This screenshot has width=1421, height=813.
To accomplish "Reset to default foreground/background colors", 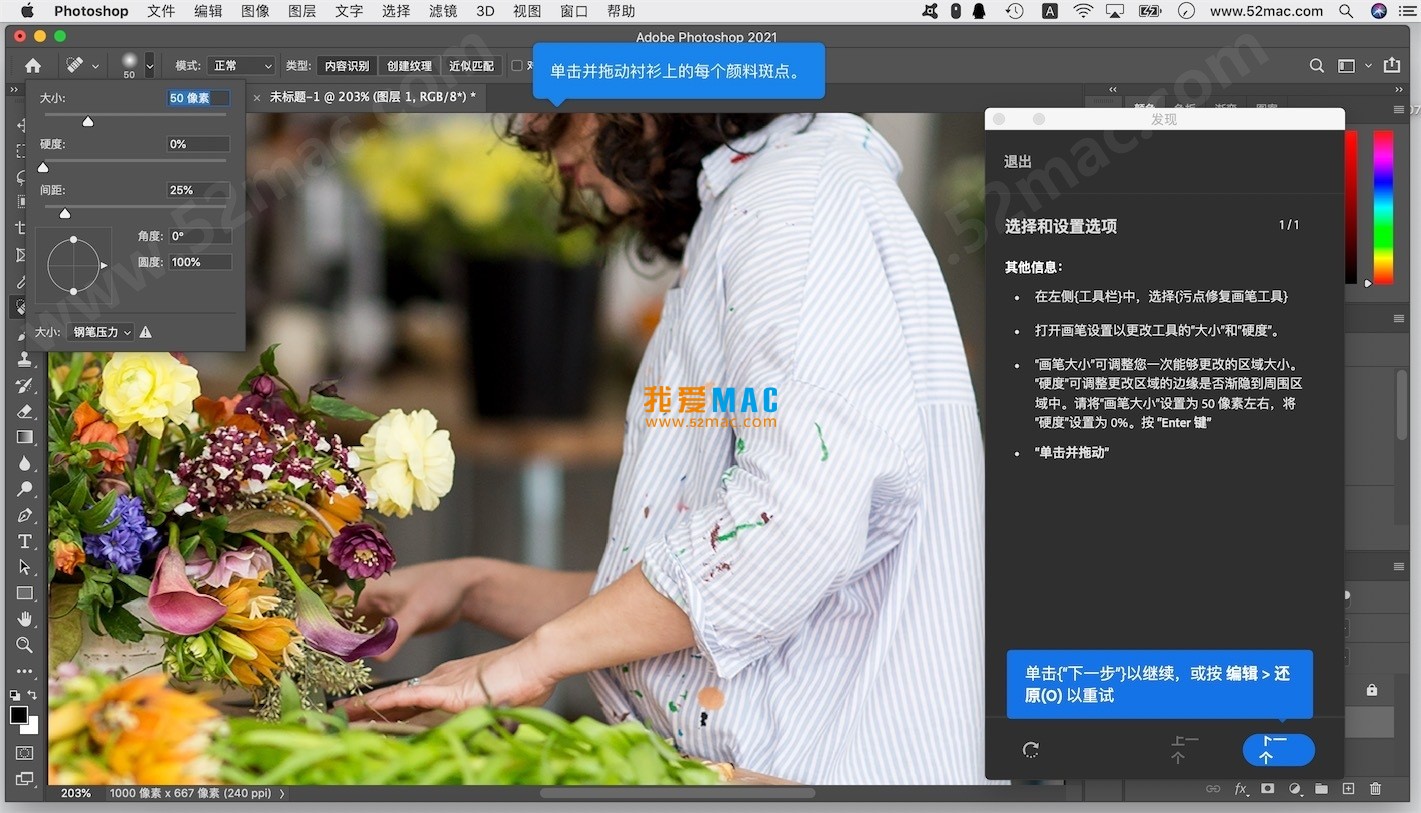I will [15, 695].
